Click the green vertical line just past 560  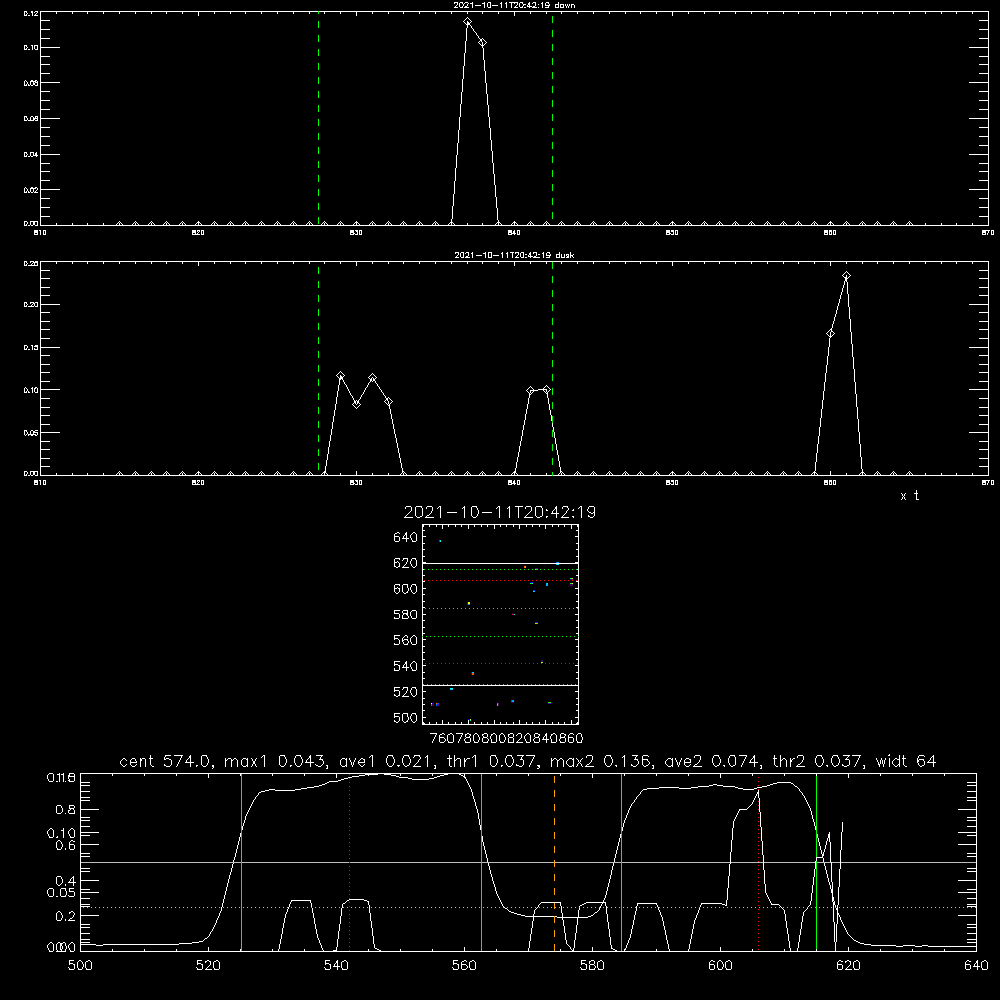(x=482, y=862)
